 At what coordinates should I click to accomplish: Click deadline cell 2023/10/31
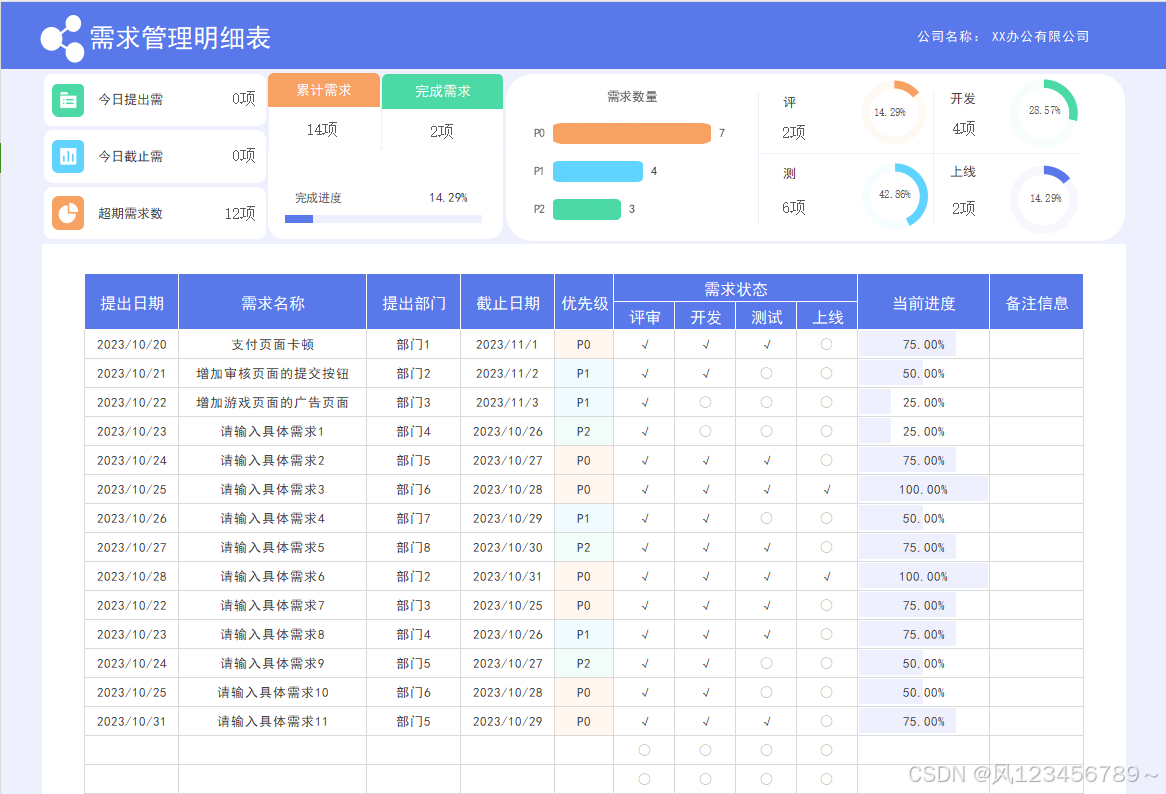click(508, 576)
